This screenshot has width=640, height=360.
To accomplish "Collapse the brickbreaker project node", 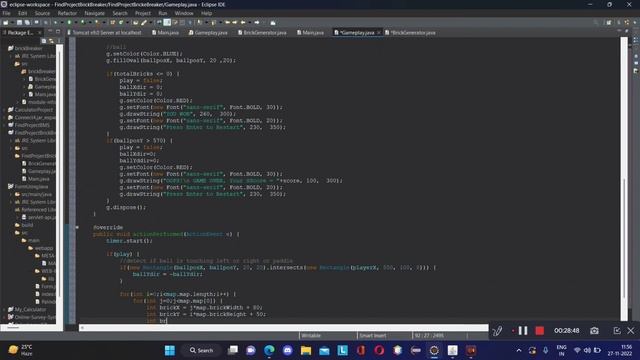I will (x=4, y=48).
